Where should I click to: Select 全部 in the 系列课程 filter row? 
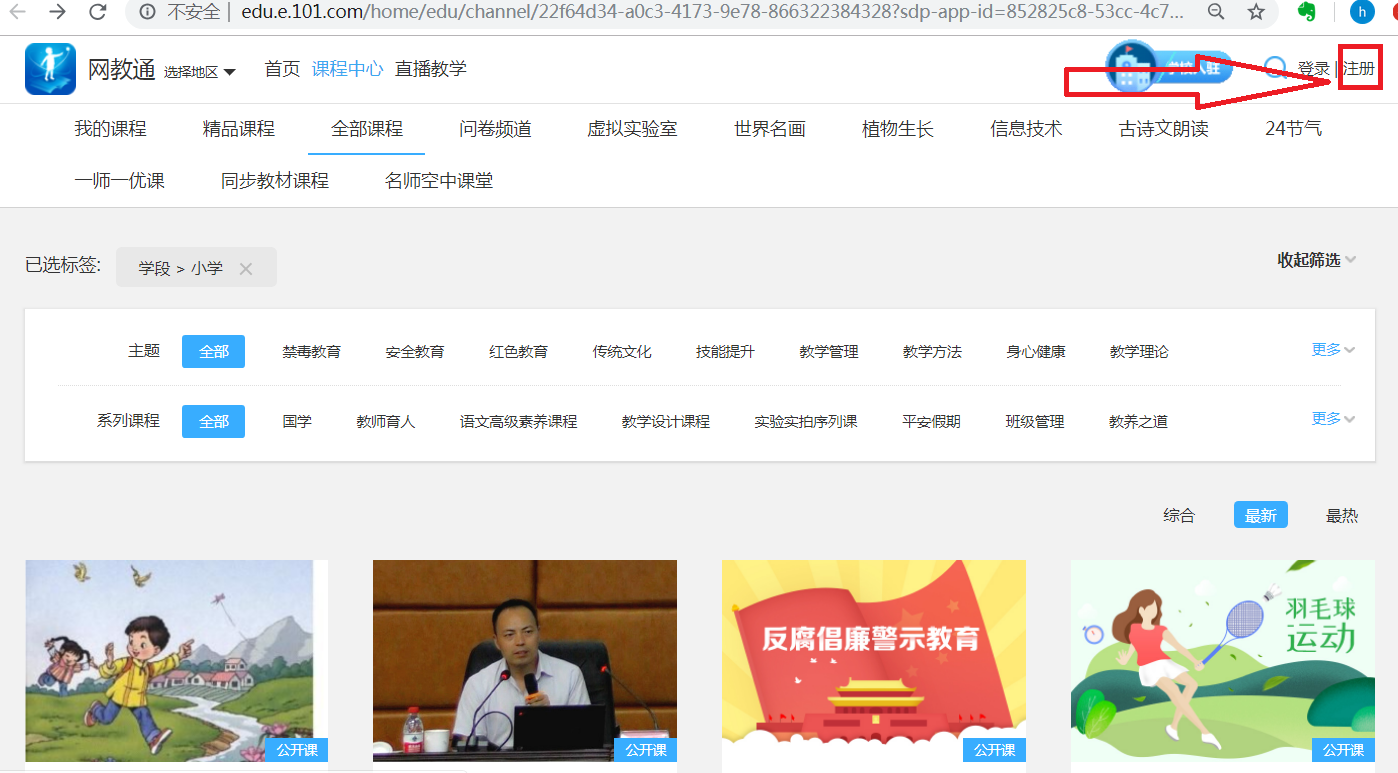[213, 421]
